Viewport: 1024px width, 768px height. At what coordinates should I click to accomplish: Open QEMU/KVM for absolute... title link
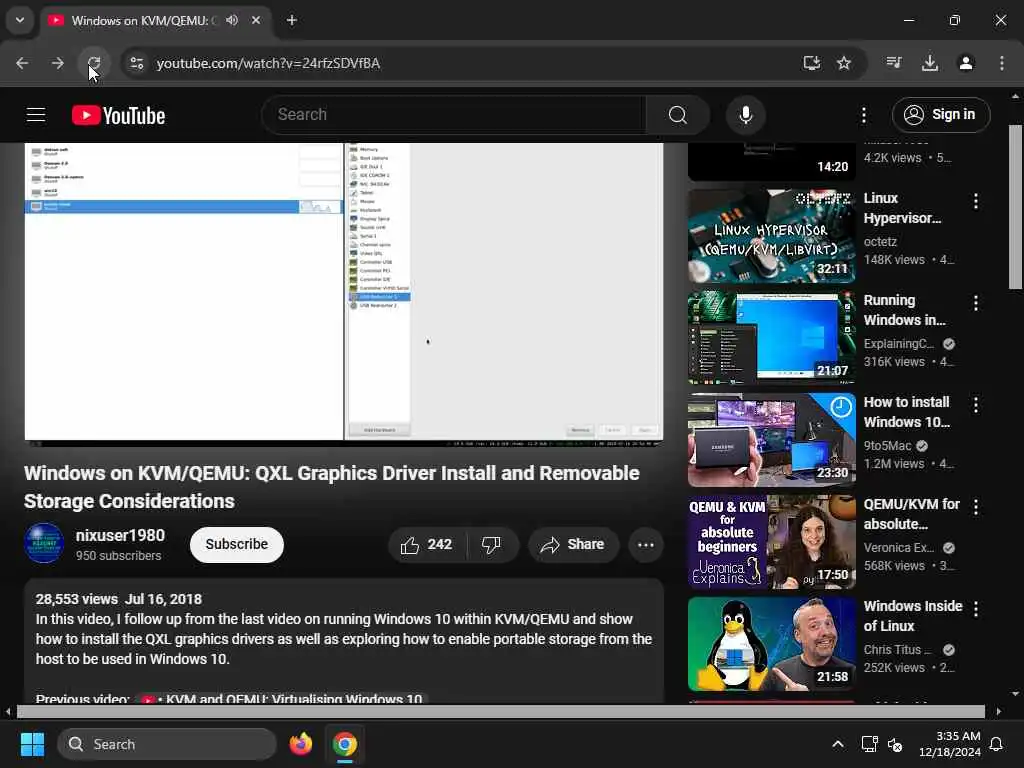[912, 514]
